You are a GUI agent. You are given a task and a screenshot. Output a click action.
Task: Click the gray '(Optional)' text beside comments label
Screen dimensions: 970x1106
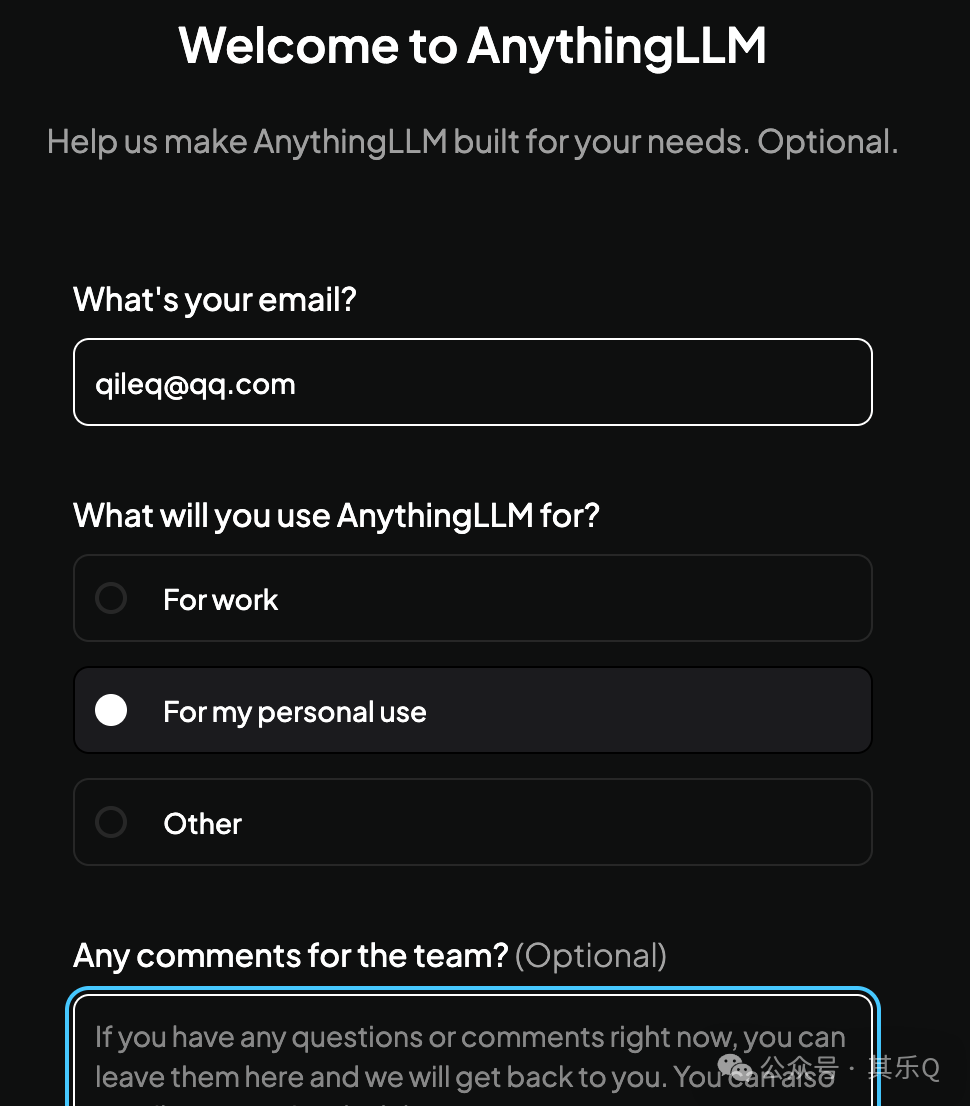pyautogui.click(x=591, y=956)
